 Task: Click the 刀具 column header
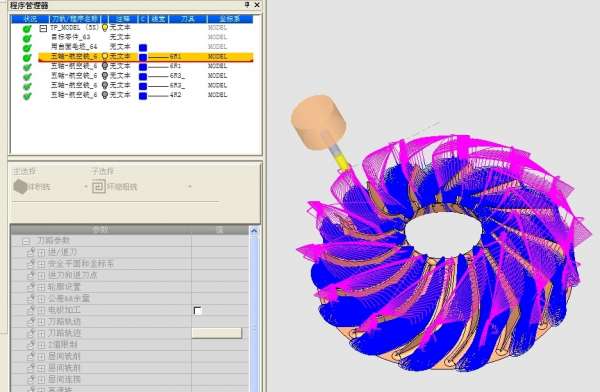click(x=188, y=19)
